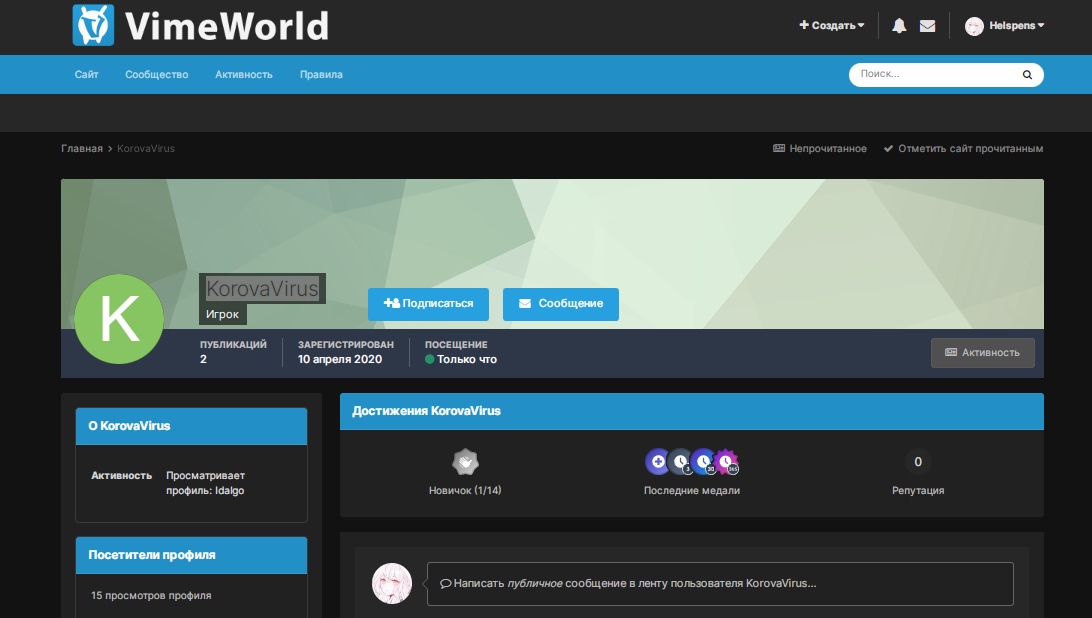Open the Сообщество menu
Viewport: 1092px width, 618px height.
coord(156,75)
